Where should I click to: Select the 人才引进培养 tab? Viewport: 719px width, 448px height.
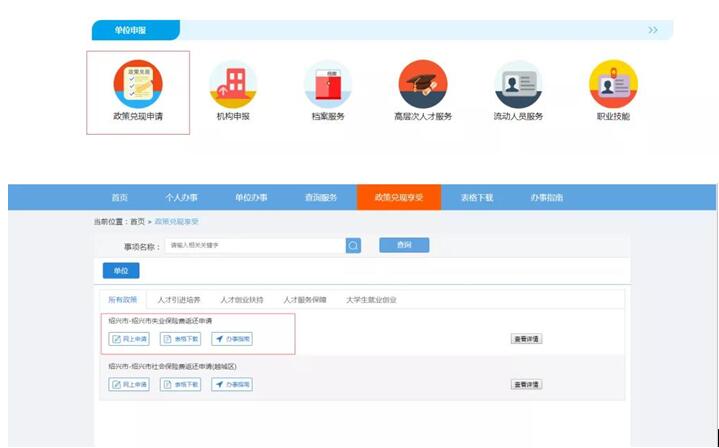coord(179,299)
